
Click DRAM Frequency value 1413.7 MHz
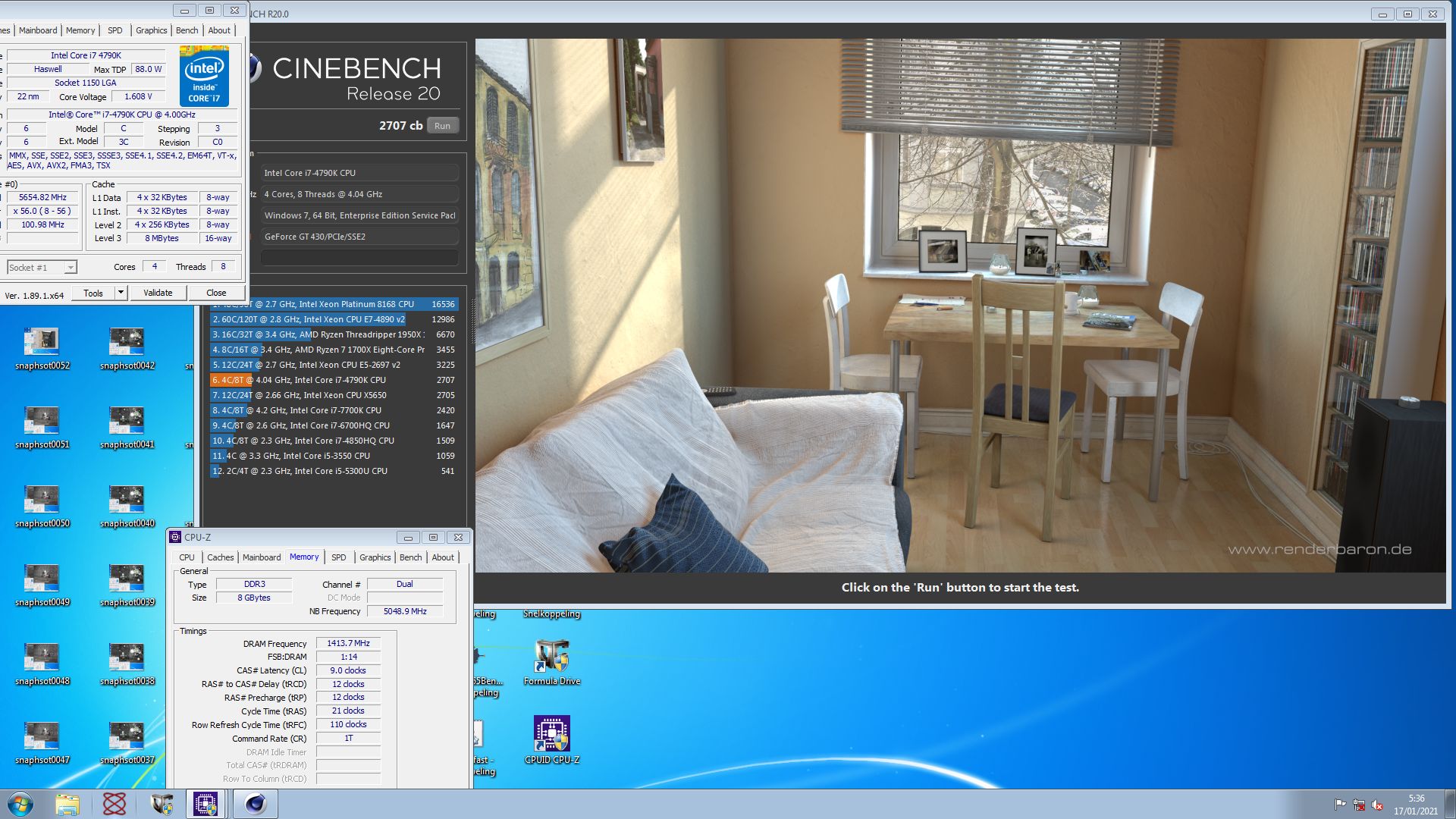pyautogui.click(x=348, y=643)
